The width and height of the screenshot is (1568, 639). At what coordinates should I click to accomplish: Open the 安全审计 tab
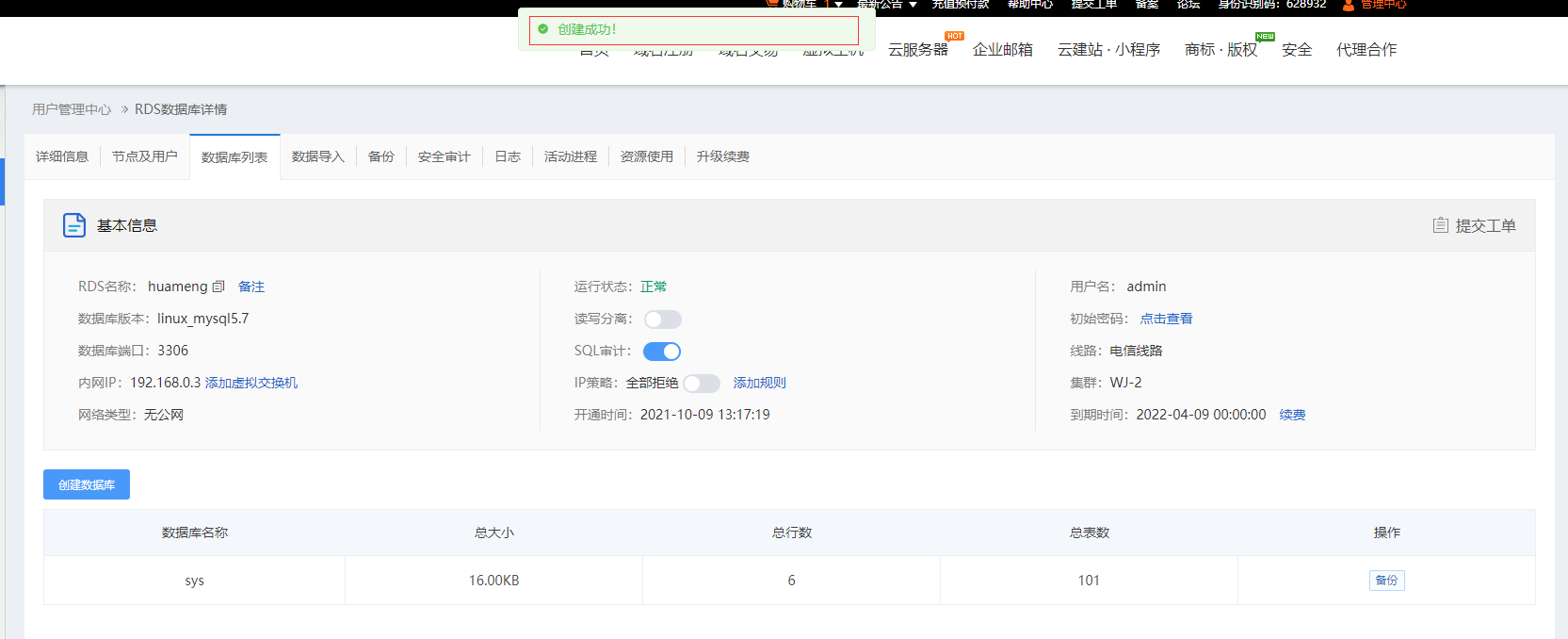click(445, 156)
